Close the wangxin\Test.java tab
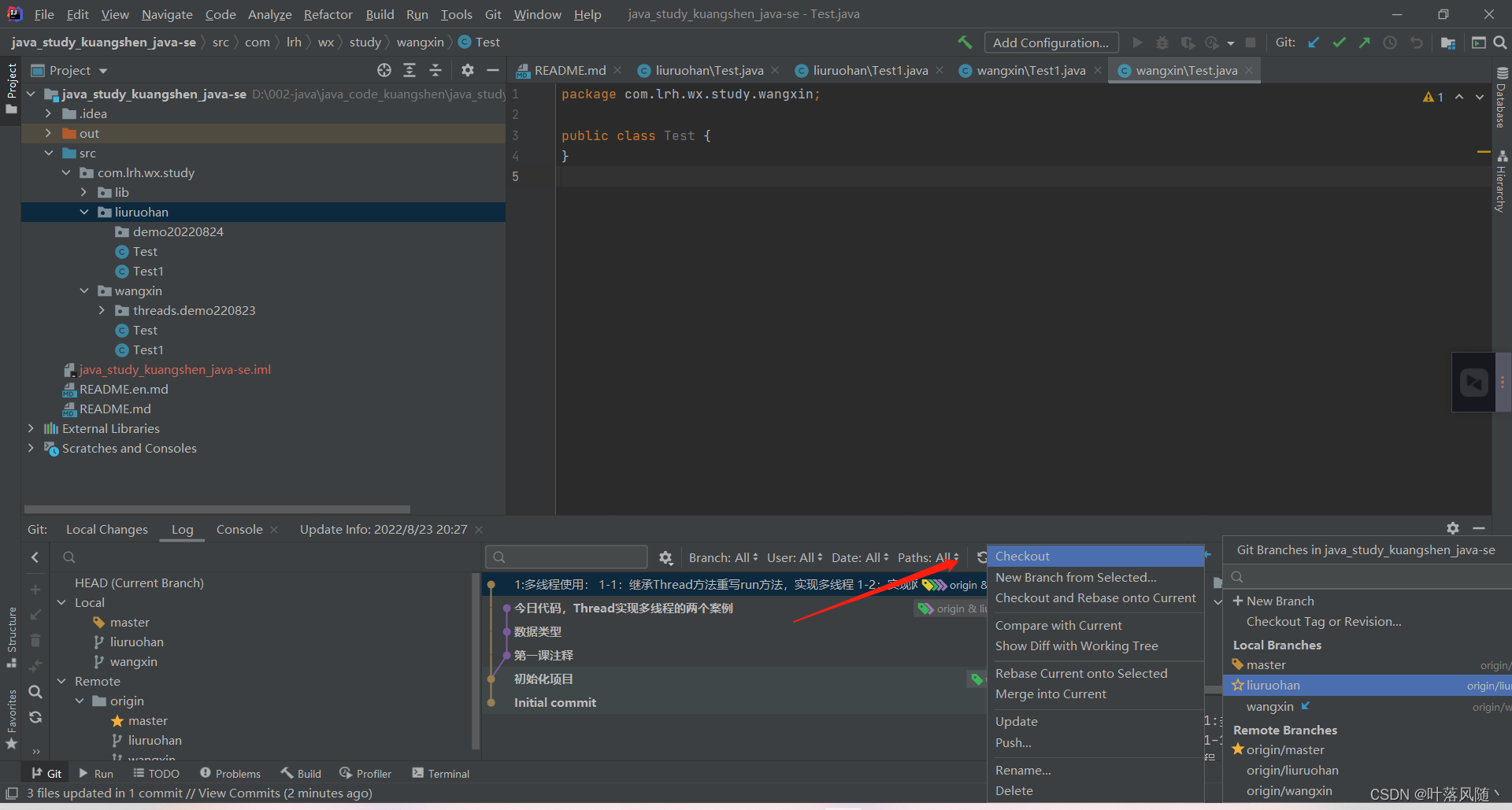 coord(1248,70)
